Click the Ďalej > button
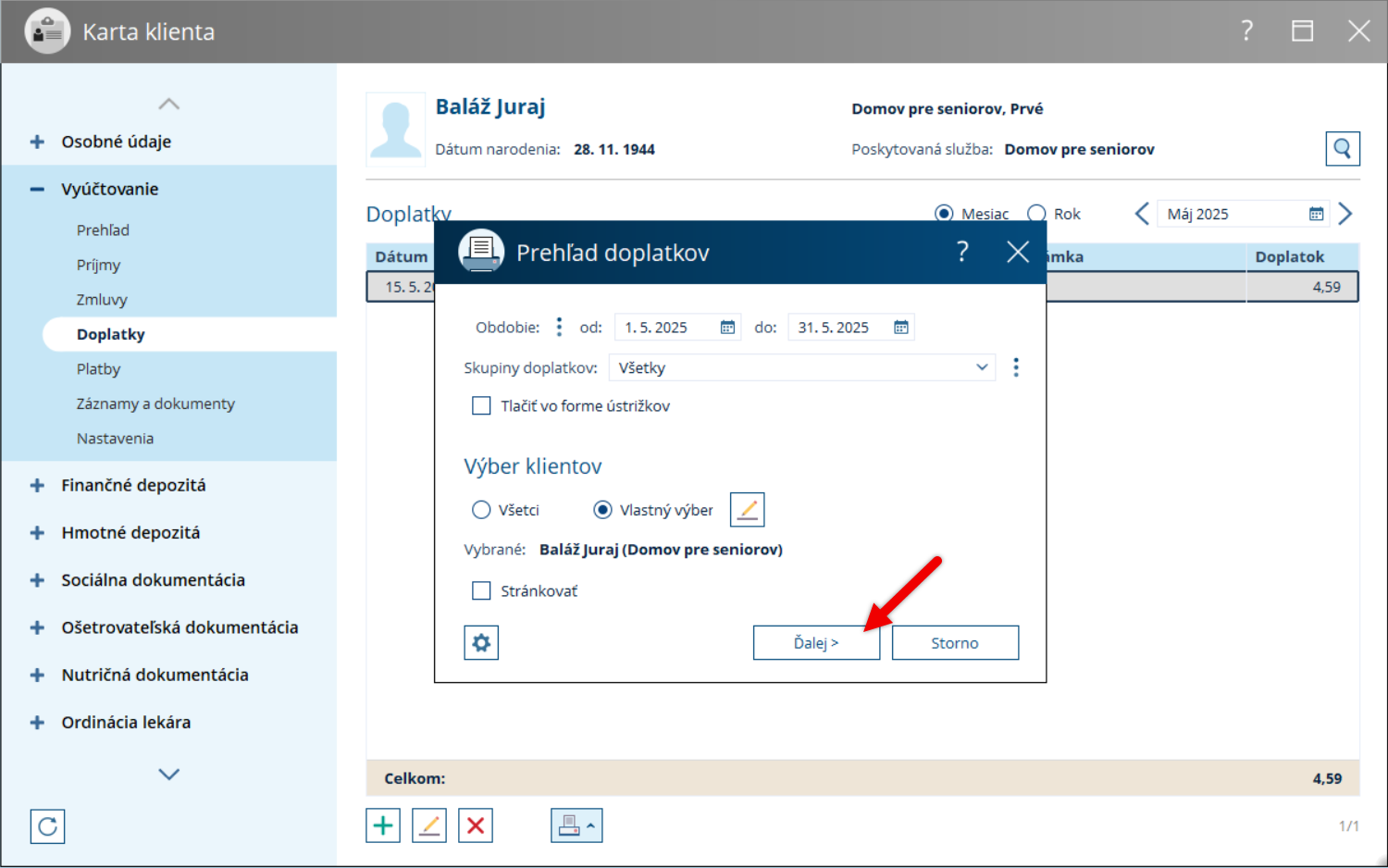Viewport: 1388px width, 868px height. coord(816,642)
